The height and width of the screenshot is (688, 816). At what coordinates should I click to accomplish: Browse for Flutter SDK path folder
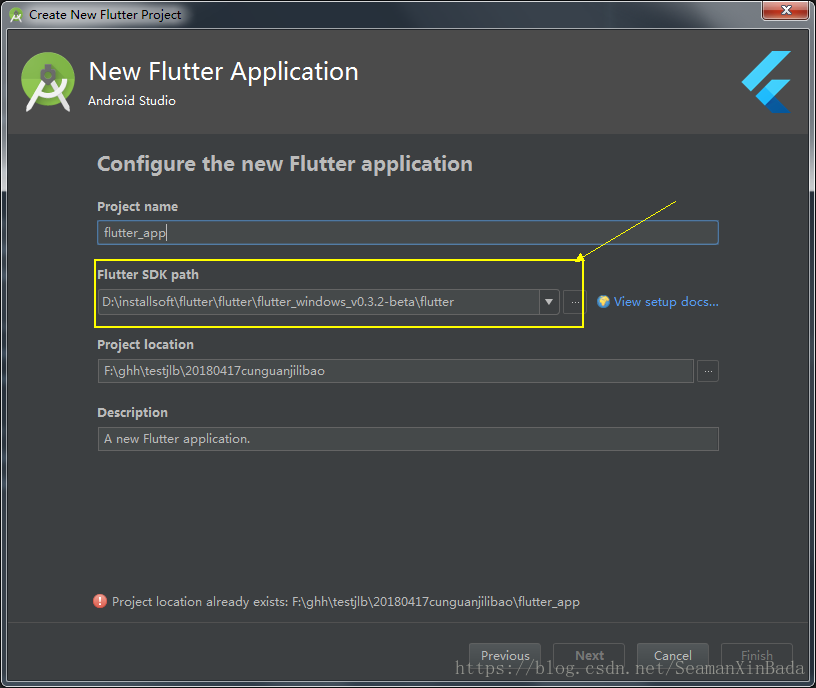[x=575, y=302]
